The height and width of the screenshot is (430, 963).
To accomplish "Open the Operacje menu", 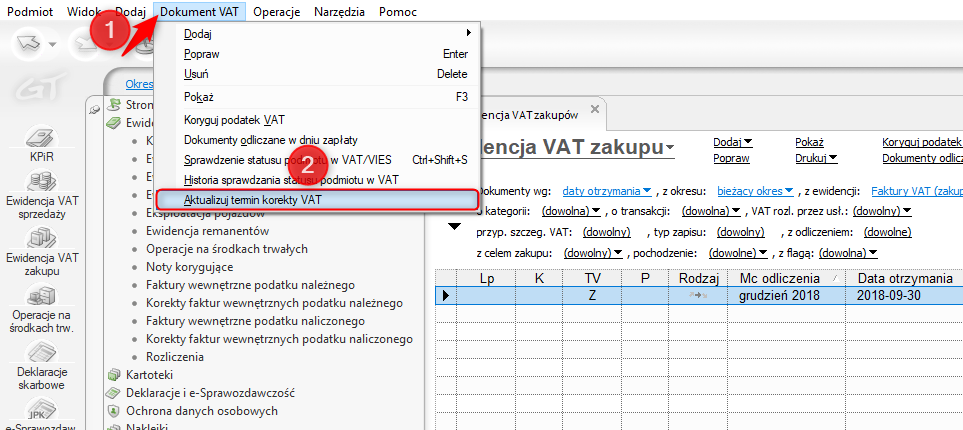I will point(276,12).
